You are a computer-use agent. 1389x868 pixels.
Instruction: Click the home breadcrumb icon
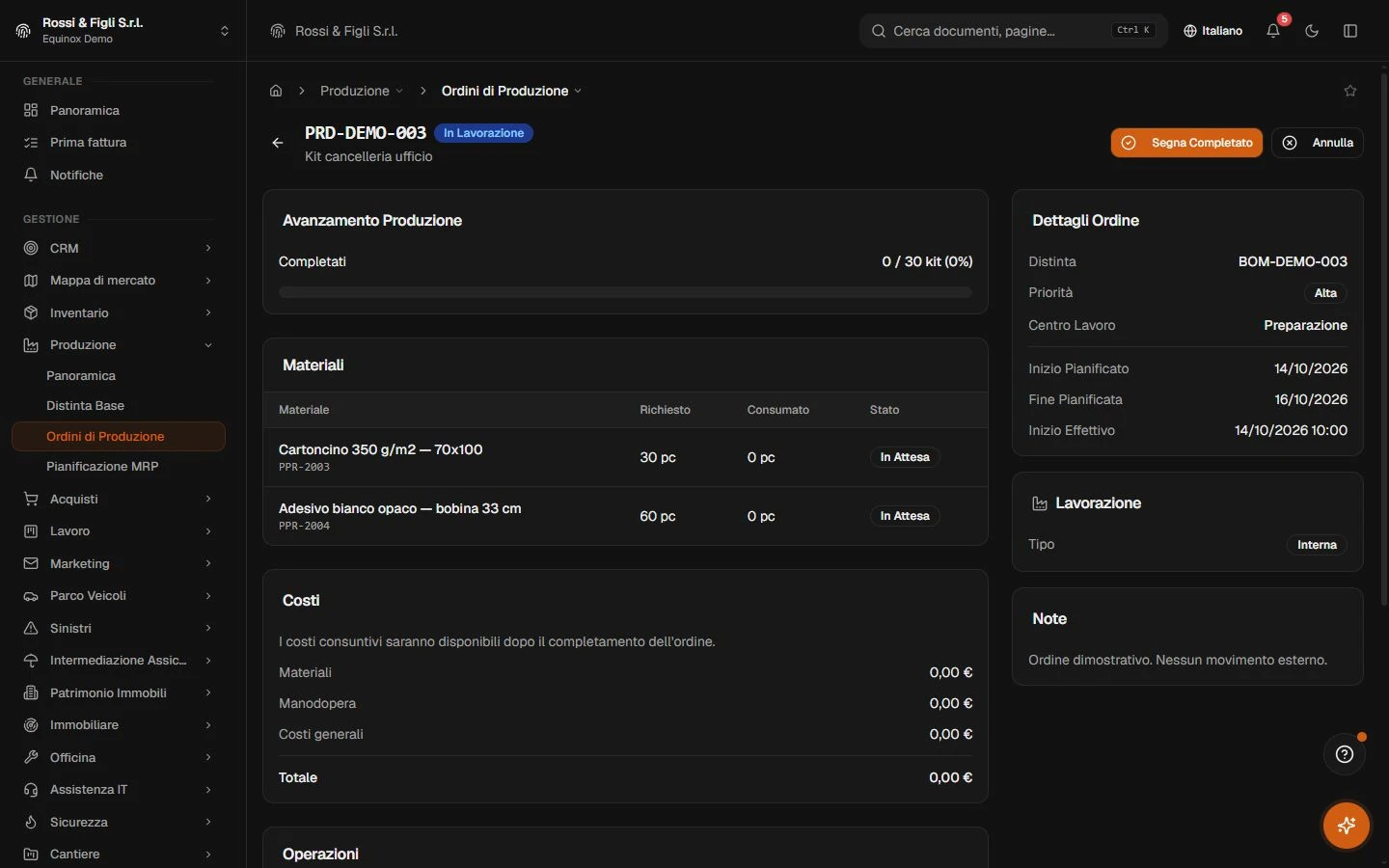pos(276,91)
